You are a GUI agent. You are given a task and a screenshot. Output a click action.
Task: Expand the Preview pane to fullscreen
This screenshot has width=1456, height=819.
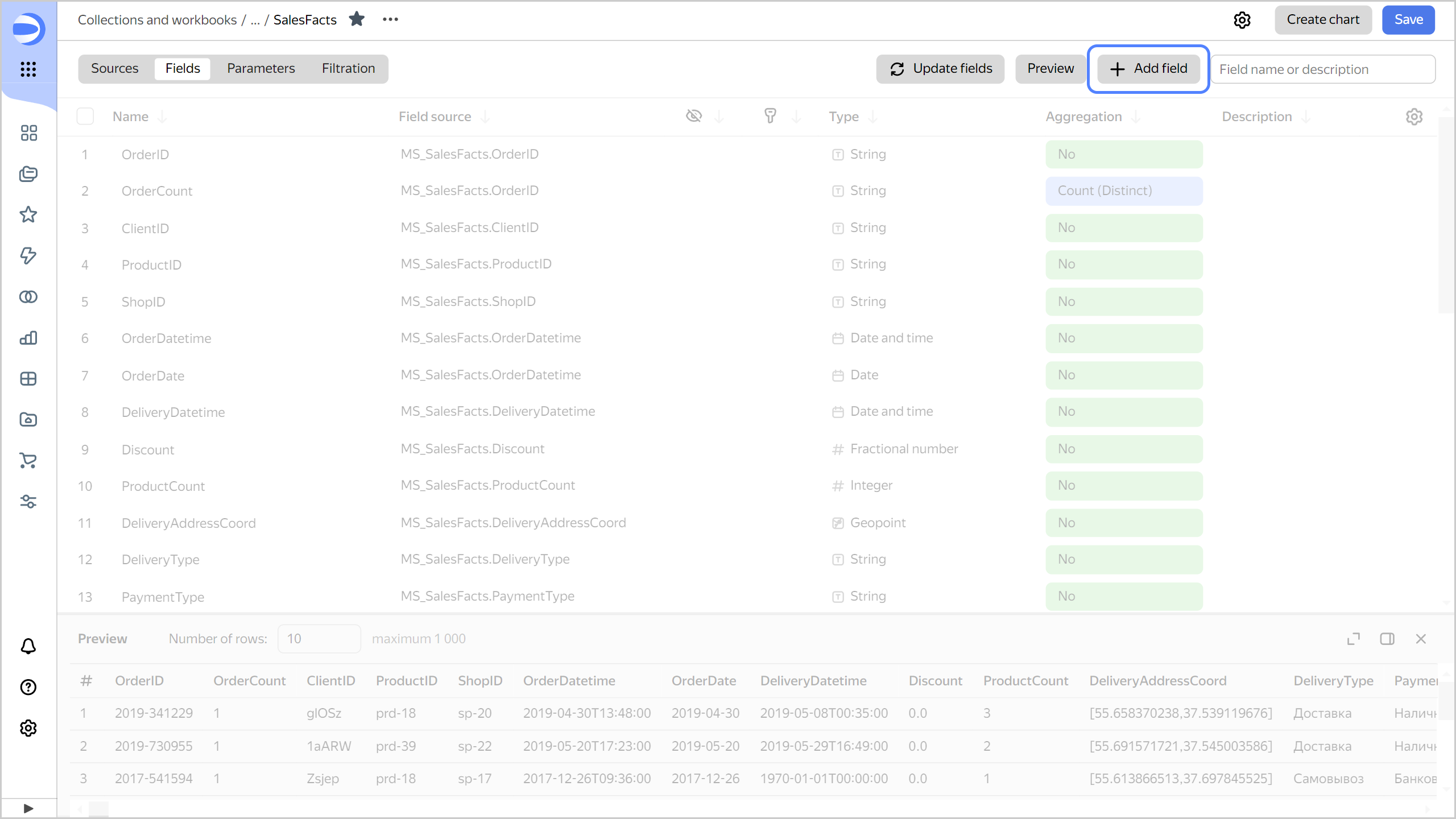(1354, 638)
